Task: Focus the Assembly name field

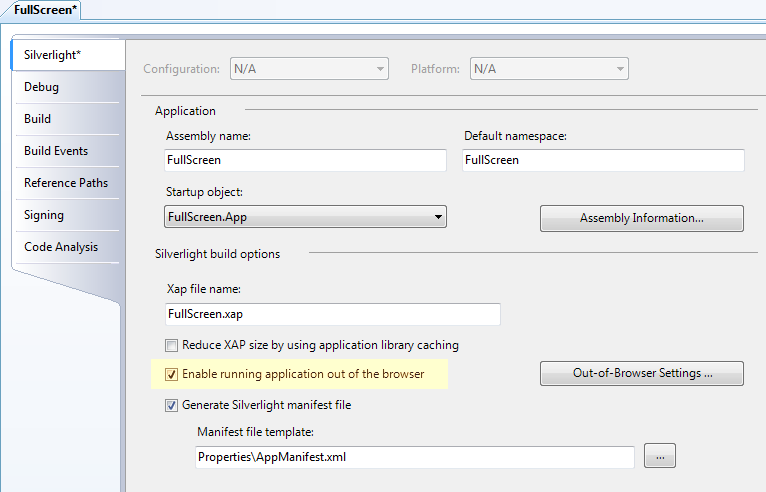Action: point(305,160)
